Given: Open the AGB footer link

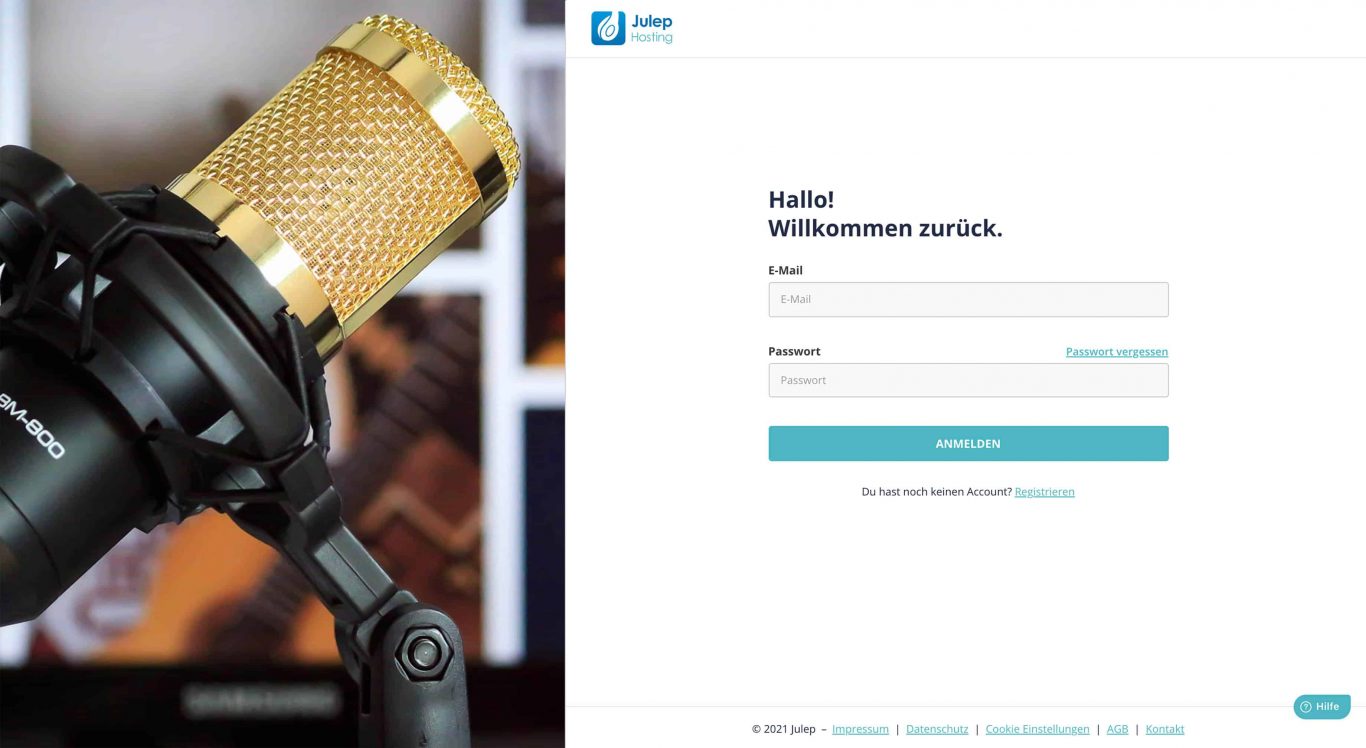Looking at the screenshot, I should pos(1117,729).
